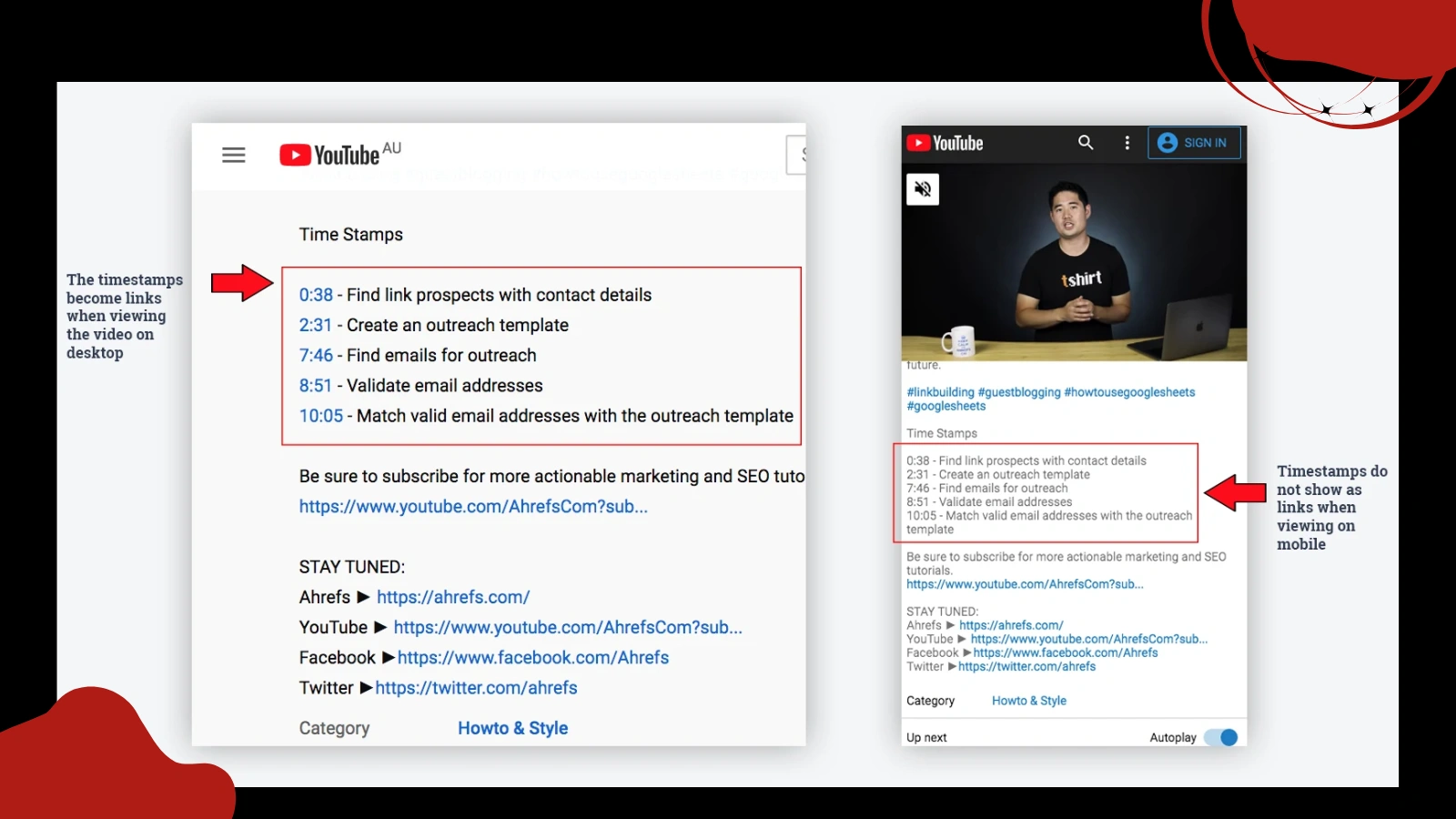1456x819 pixels.
Task: Click mobile text '0:38 - Find link prospects with contact details'
Action: point(1026,460)
